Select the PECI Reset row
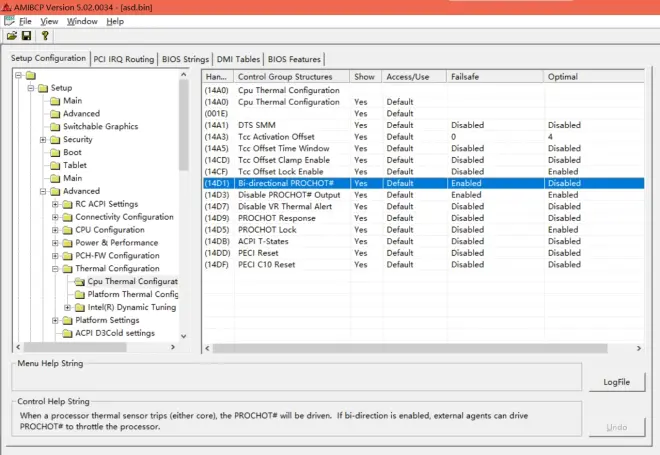Viewport: 660px width, 455px height. pos(423,253)
